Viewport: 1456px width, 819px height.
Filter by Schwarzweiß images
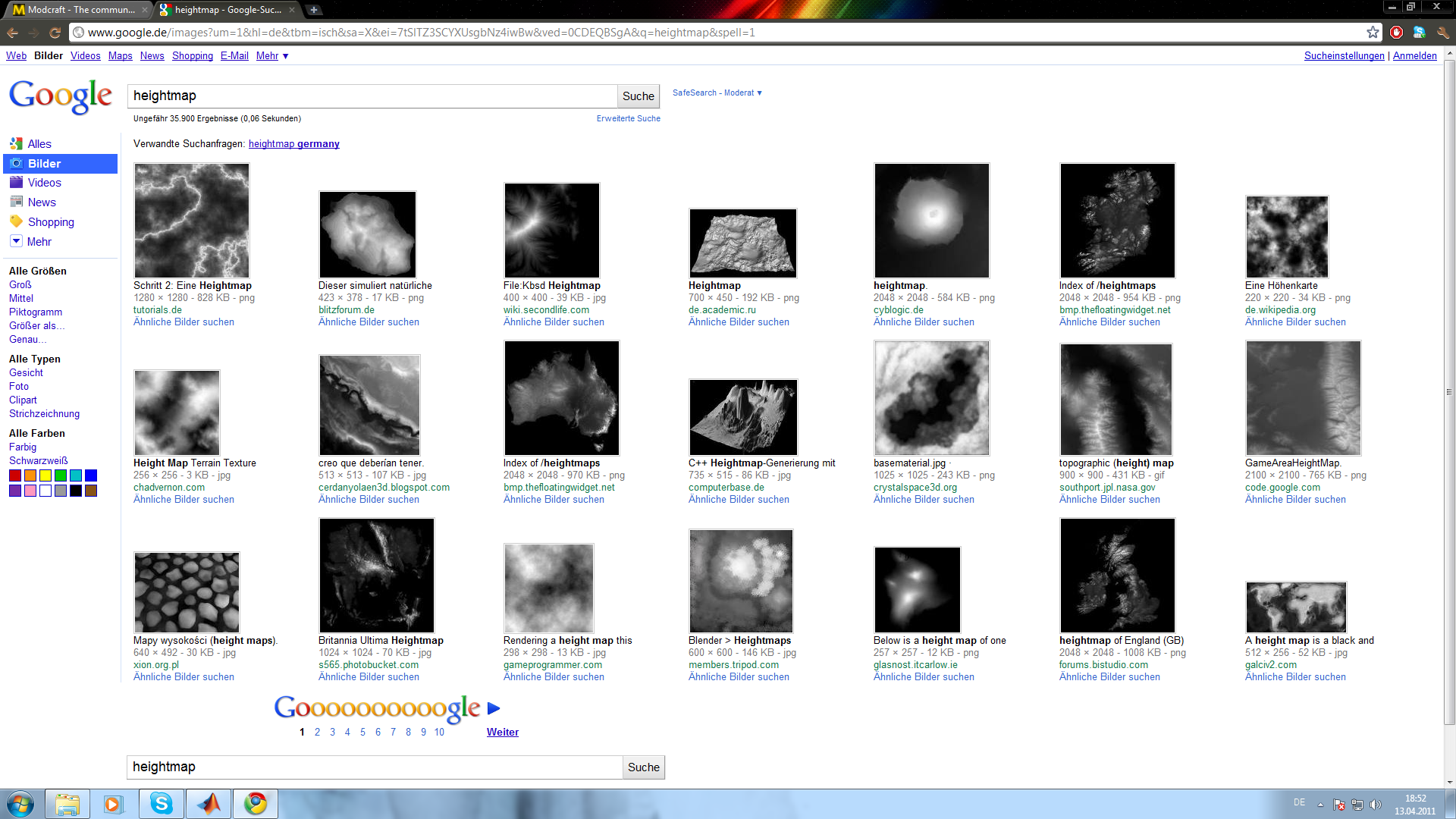pos(38,460)
